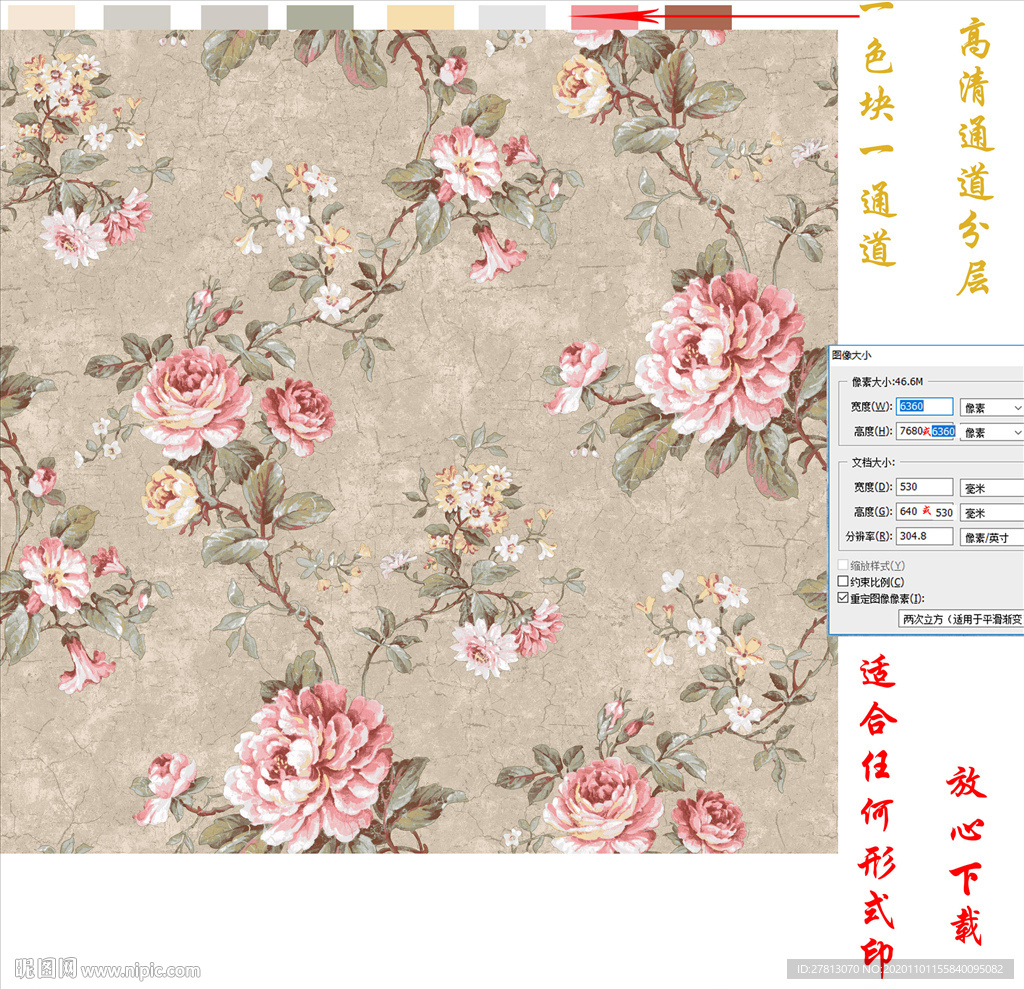This screenshot has width=1024, height=989.
Task: Click the greyed-out 缩放样式 checkbox
Action: point(843,566)
